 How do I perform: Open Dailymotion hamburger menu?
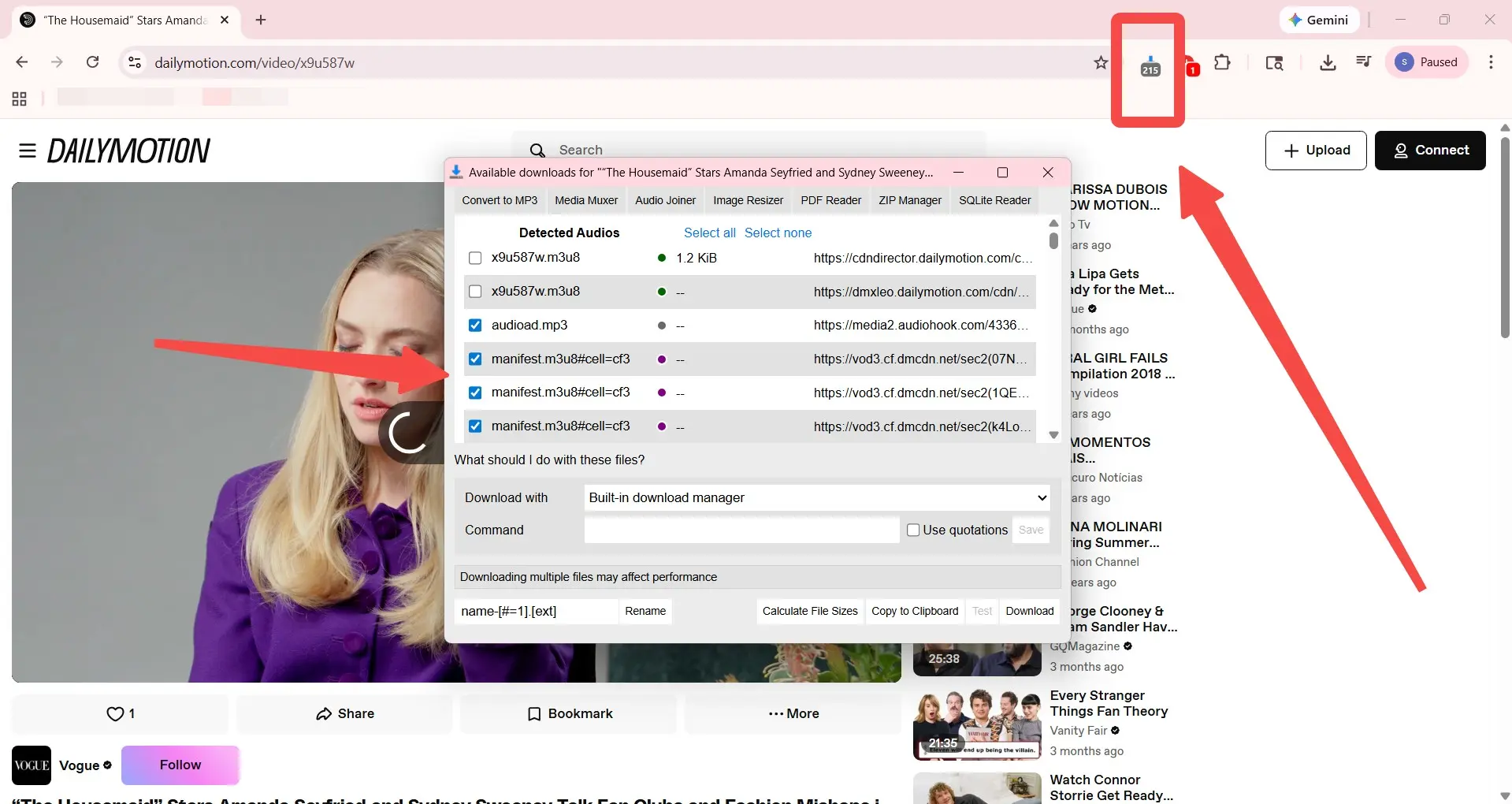coord(28,151)
